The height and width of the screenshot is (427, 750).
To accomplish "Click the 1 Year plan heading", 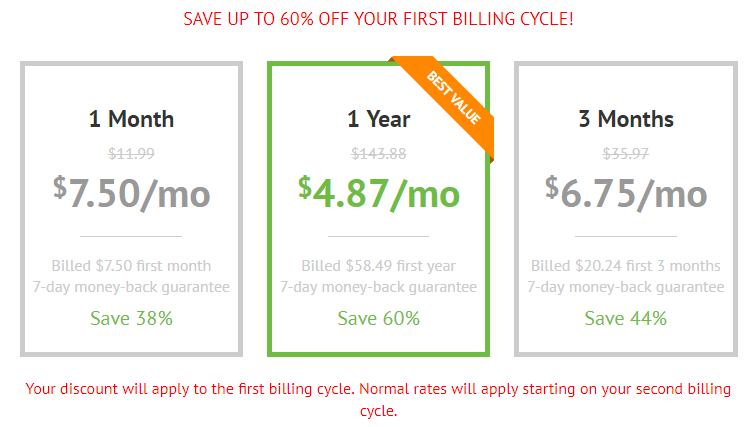I will click(378, 119).
